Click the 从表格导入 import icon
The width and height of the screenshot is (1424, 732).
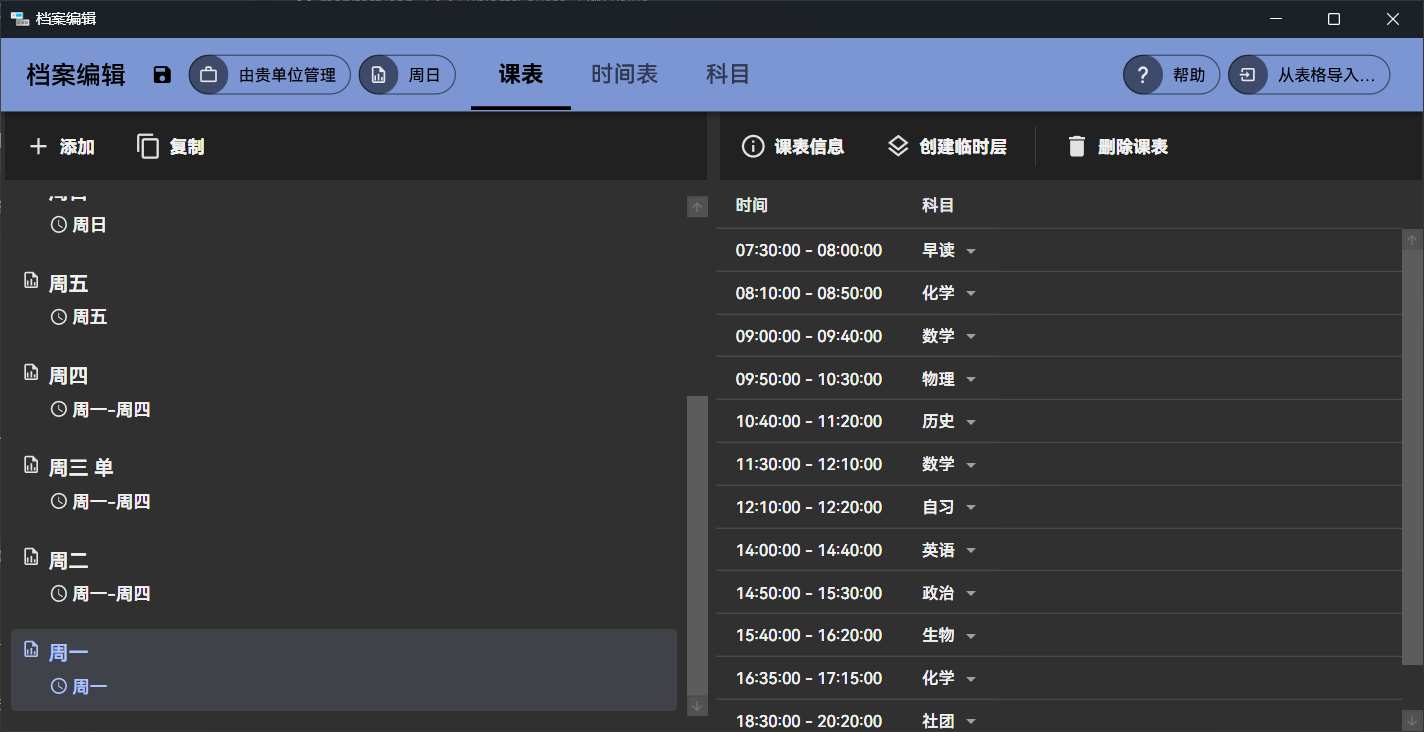click(x=1247, y=75)
